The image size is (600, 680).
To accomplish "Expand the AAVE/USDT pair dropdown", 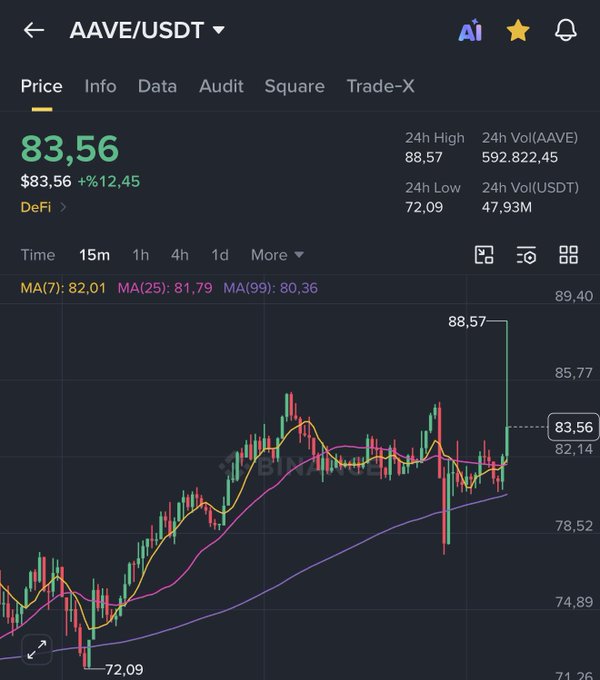I will (147, 30).
